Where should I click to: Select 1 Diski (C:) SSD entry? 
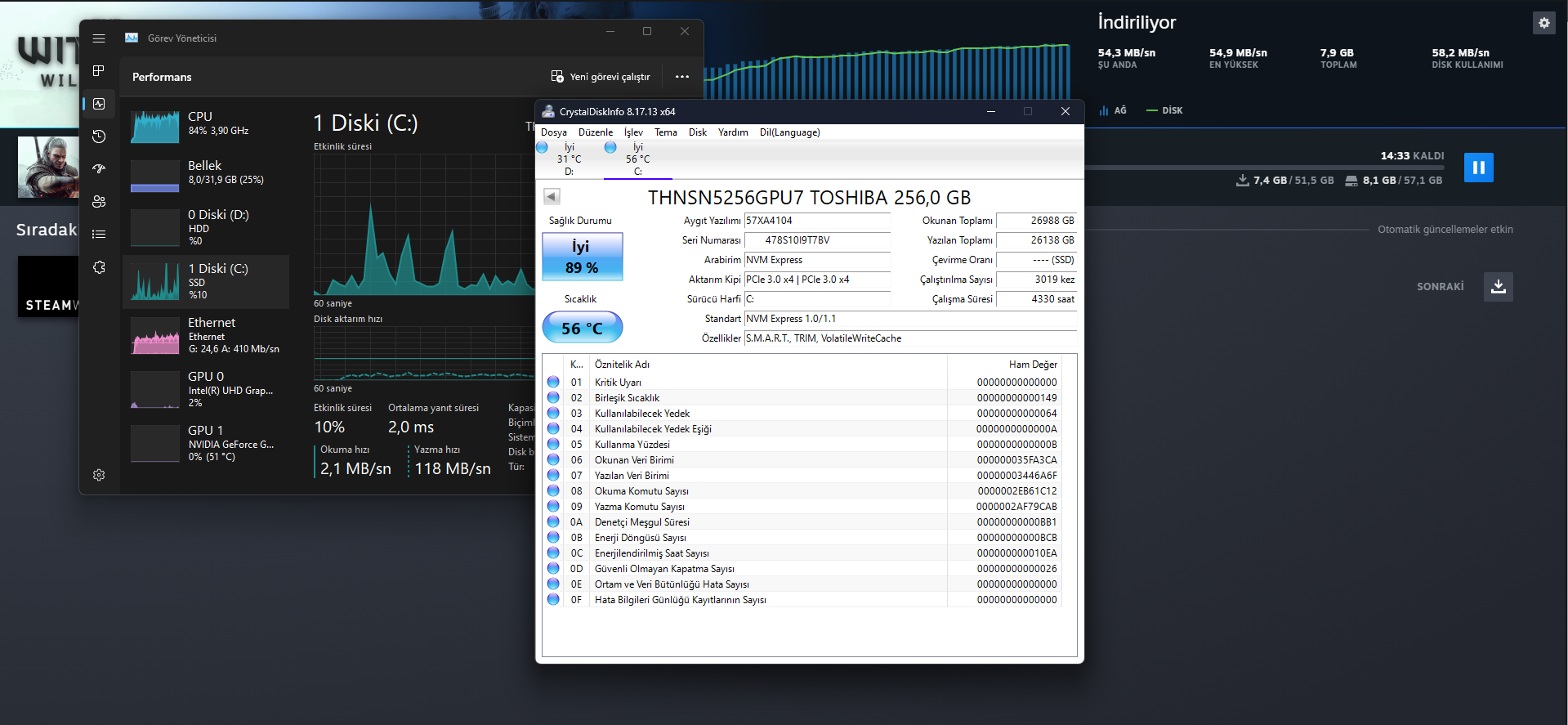[x=206, y=282]
